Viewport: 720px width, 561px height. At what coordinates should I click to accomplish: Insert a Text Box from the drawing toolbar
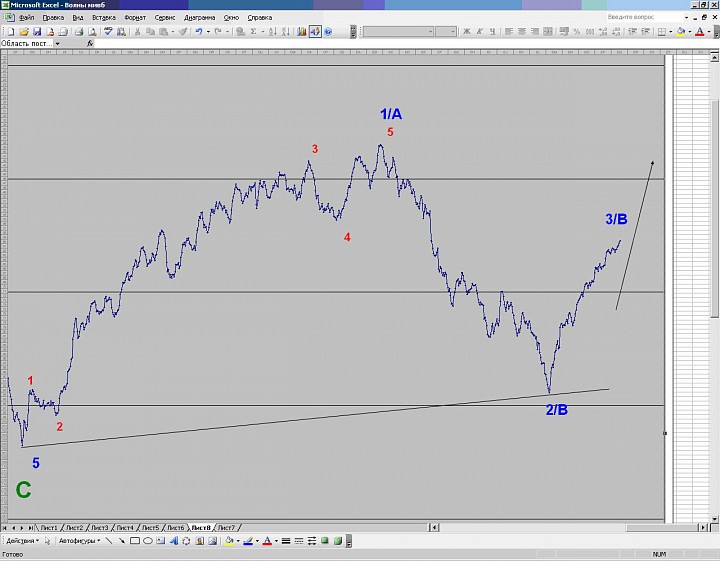[x=160, y=541]
